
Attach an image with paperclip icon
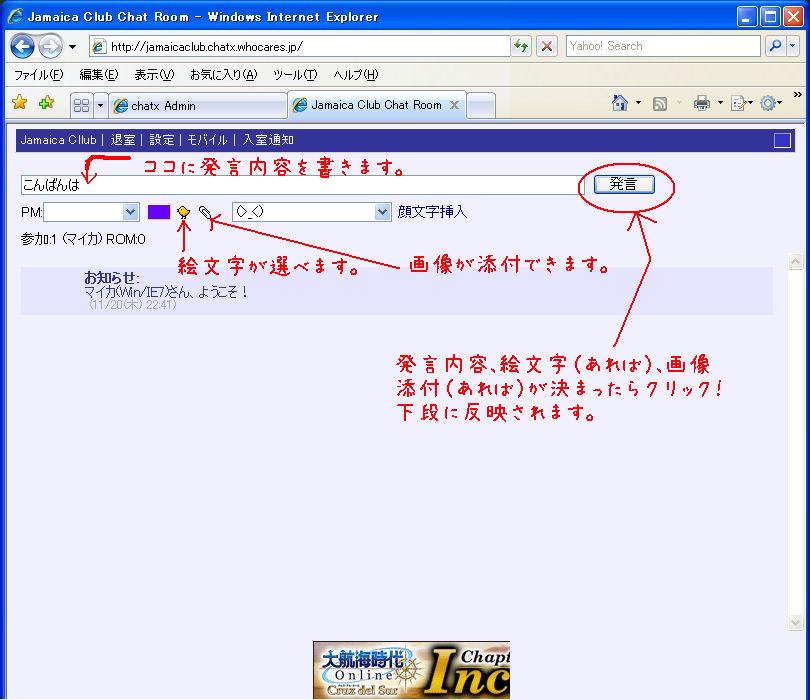[x=205, y=212]
